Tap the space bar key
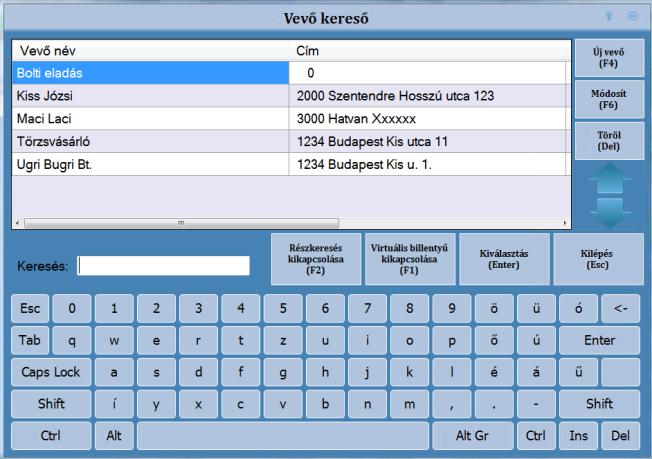Screen dimensions: 652x459 [283, 436]
